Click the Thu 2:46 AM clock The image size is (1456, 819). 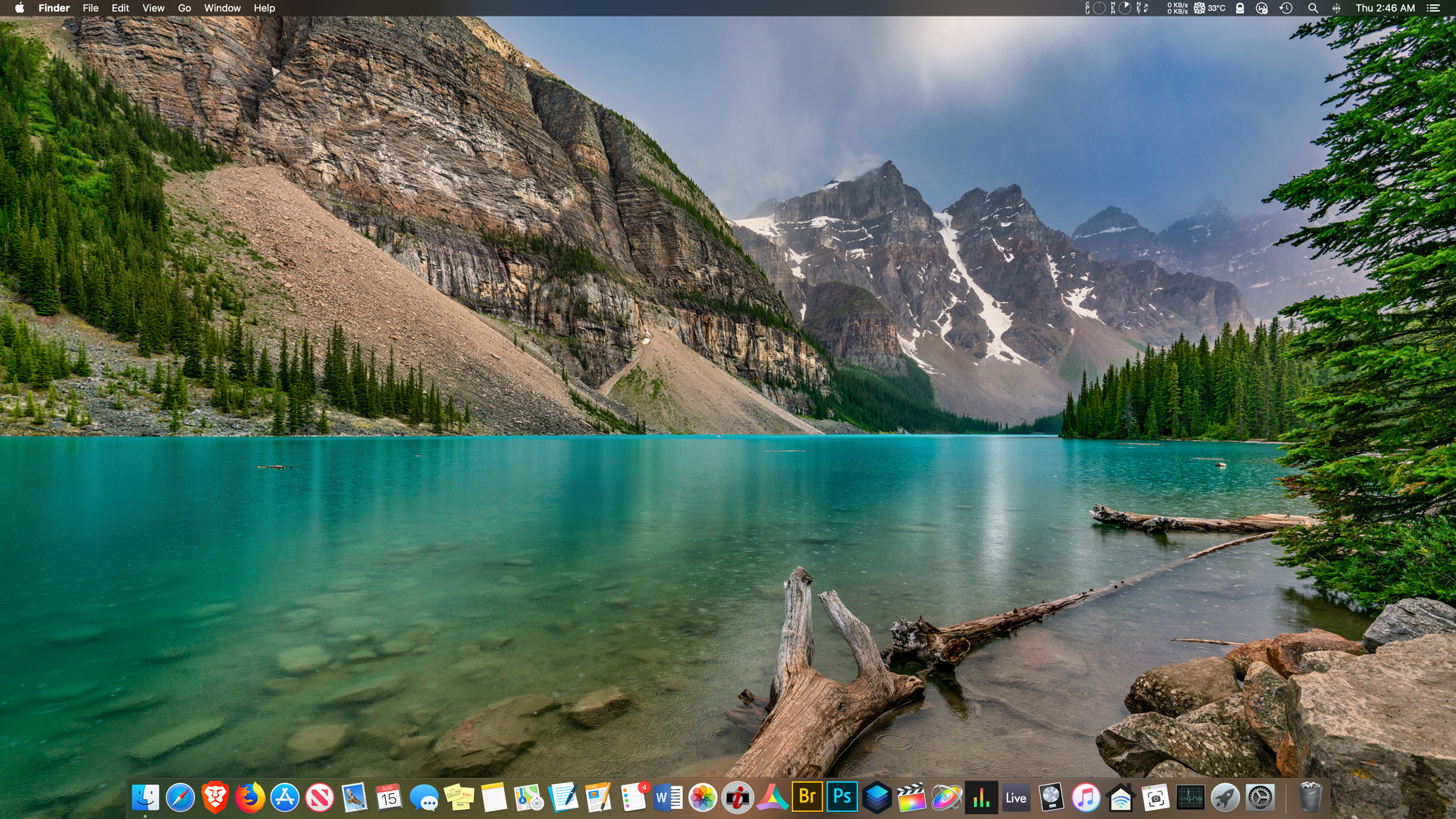[x=1385, y=8]
